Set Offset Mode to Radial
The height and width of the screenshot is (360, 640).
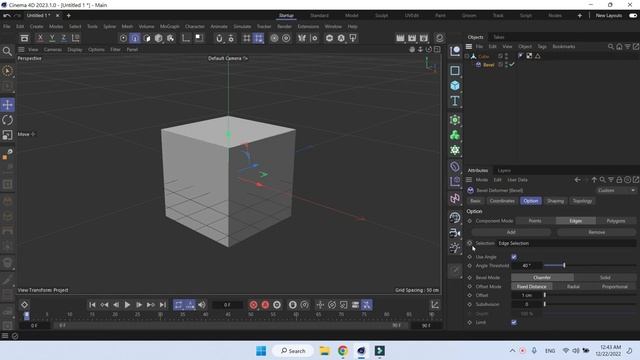(x=573, y=287)
